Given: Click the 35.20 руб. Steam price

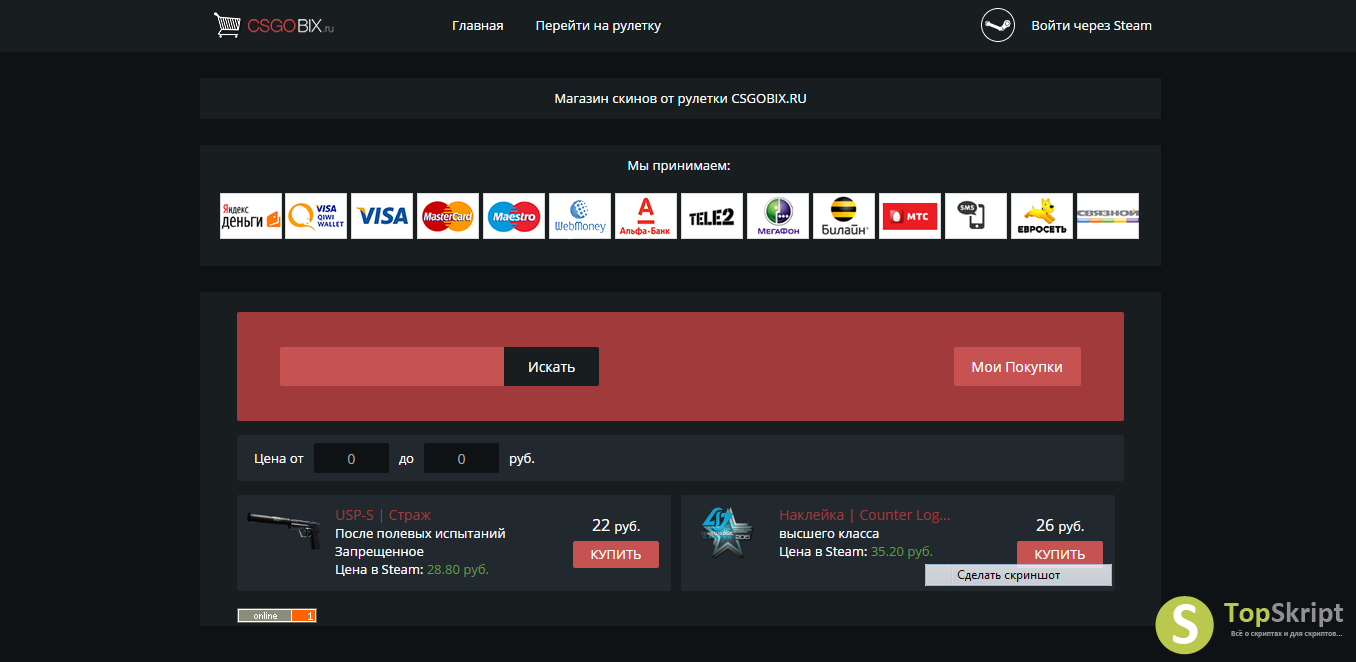Looking at the screenshot, I should click(x=902, y=551).
